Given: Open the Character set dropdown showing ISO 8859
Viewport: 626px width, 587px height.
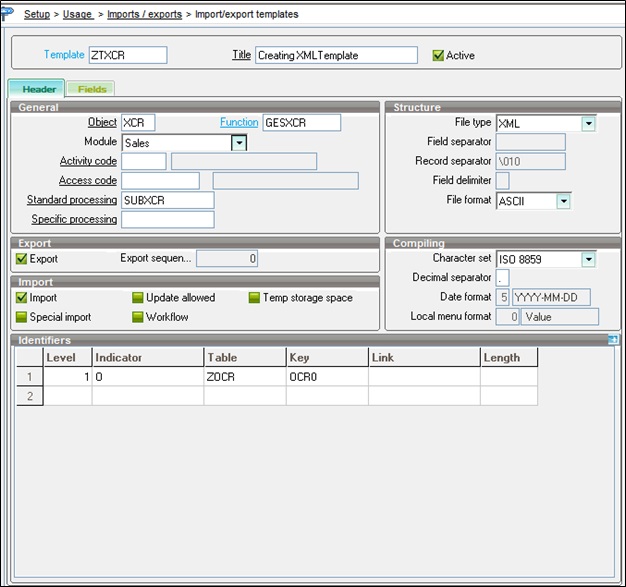Looking at the screenshot, I should click(588, 259).
